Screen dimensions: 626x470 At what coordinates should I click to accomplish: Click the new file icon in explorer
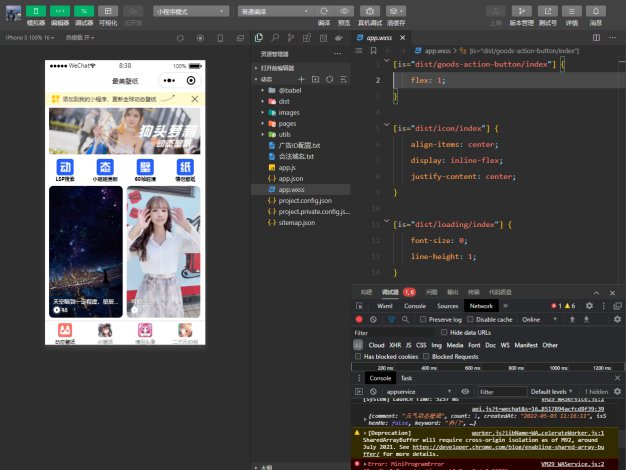(300, 78)
